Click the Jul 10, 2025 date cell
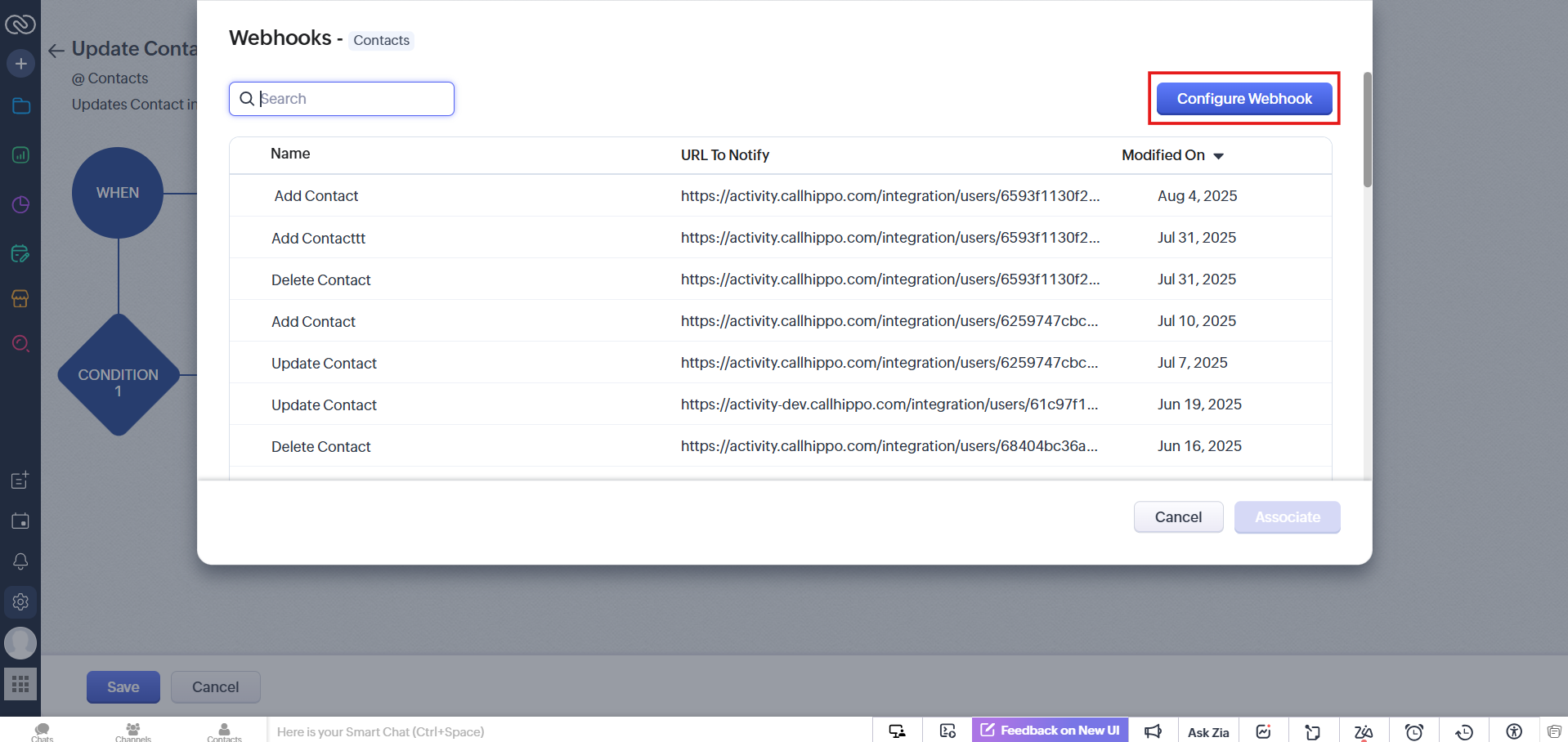 [1197, 321]
